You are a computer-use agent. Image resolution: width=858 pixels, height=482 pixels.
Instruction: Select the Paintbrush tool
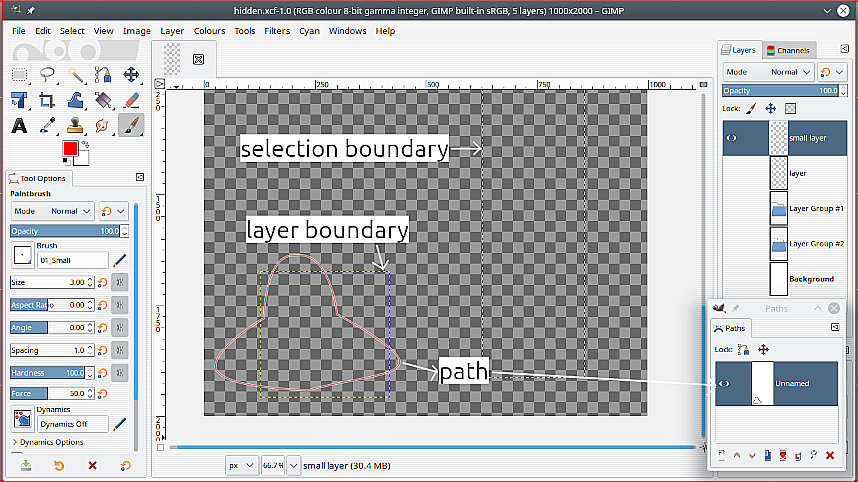click(x=131, y=125)
